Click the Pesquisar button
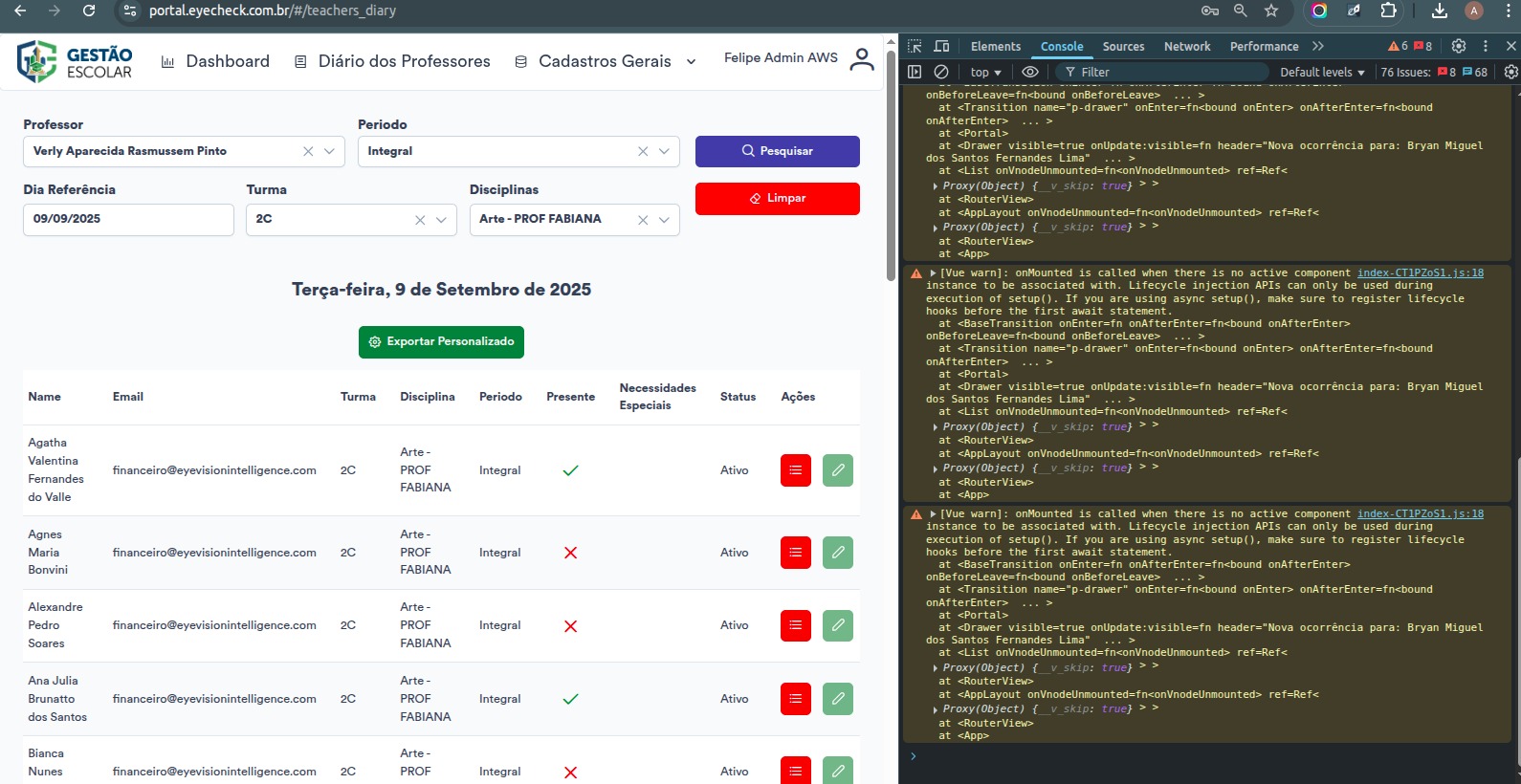The height and width of the screenshot is (784, 1521). 777,151
